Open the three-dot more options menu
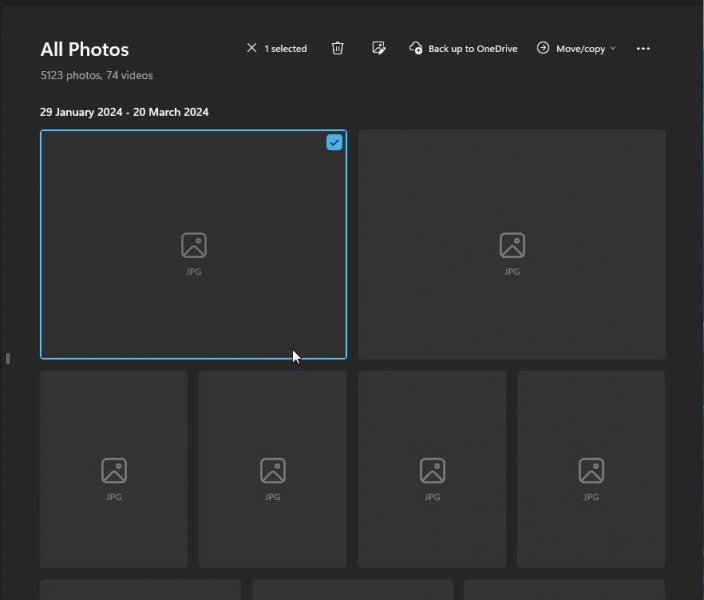Viewport: 704px width, 600px height. [643, 48]
